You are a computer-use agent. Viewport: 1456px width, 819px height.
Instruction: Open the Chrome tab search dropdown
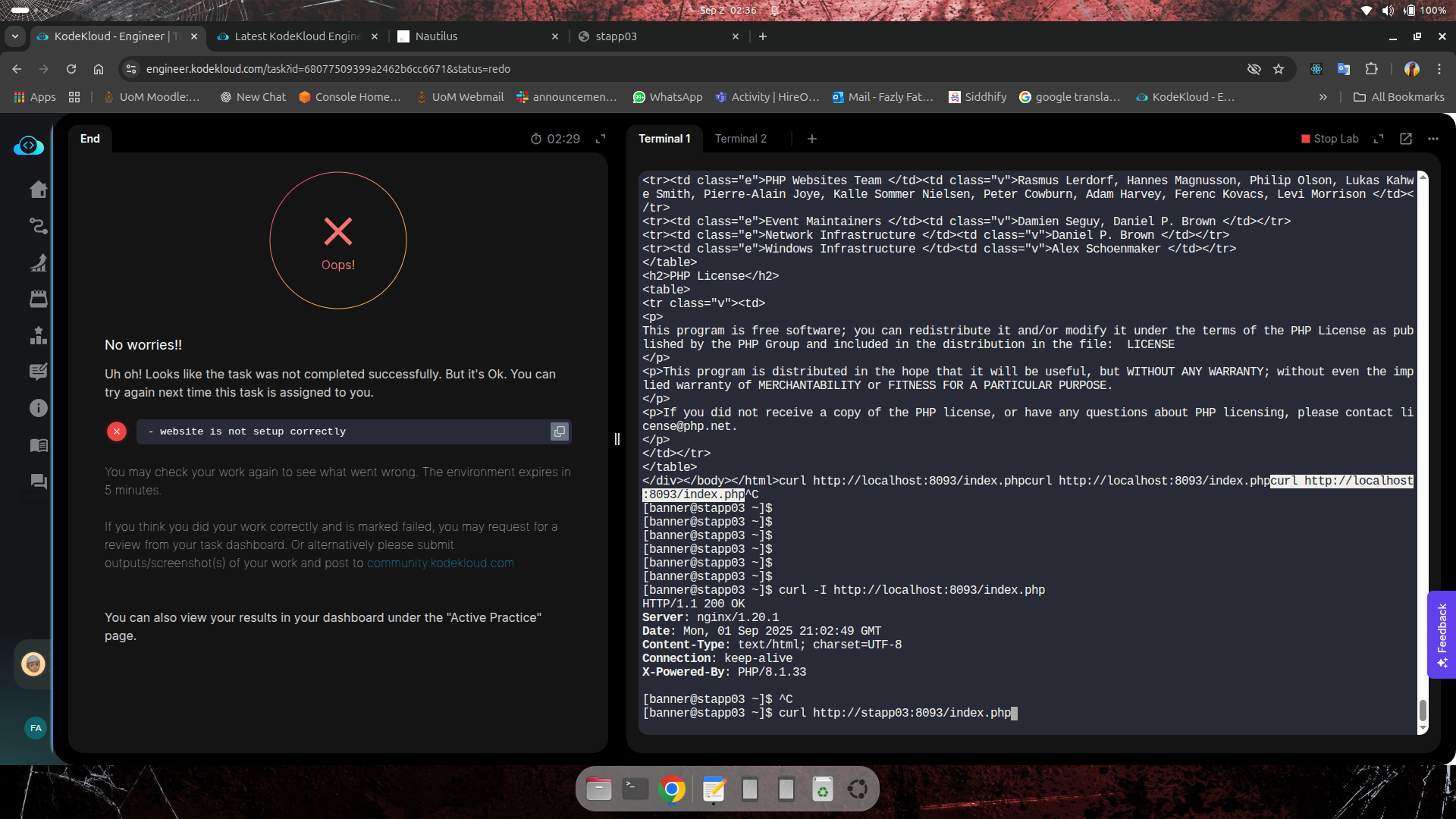click(x=14, y=36)
